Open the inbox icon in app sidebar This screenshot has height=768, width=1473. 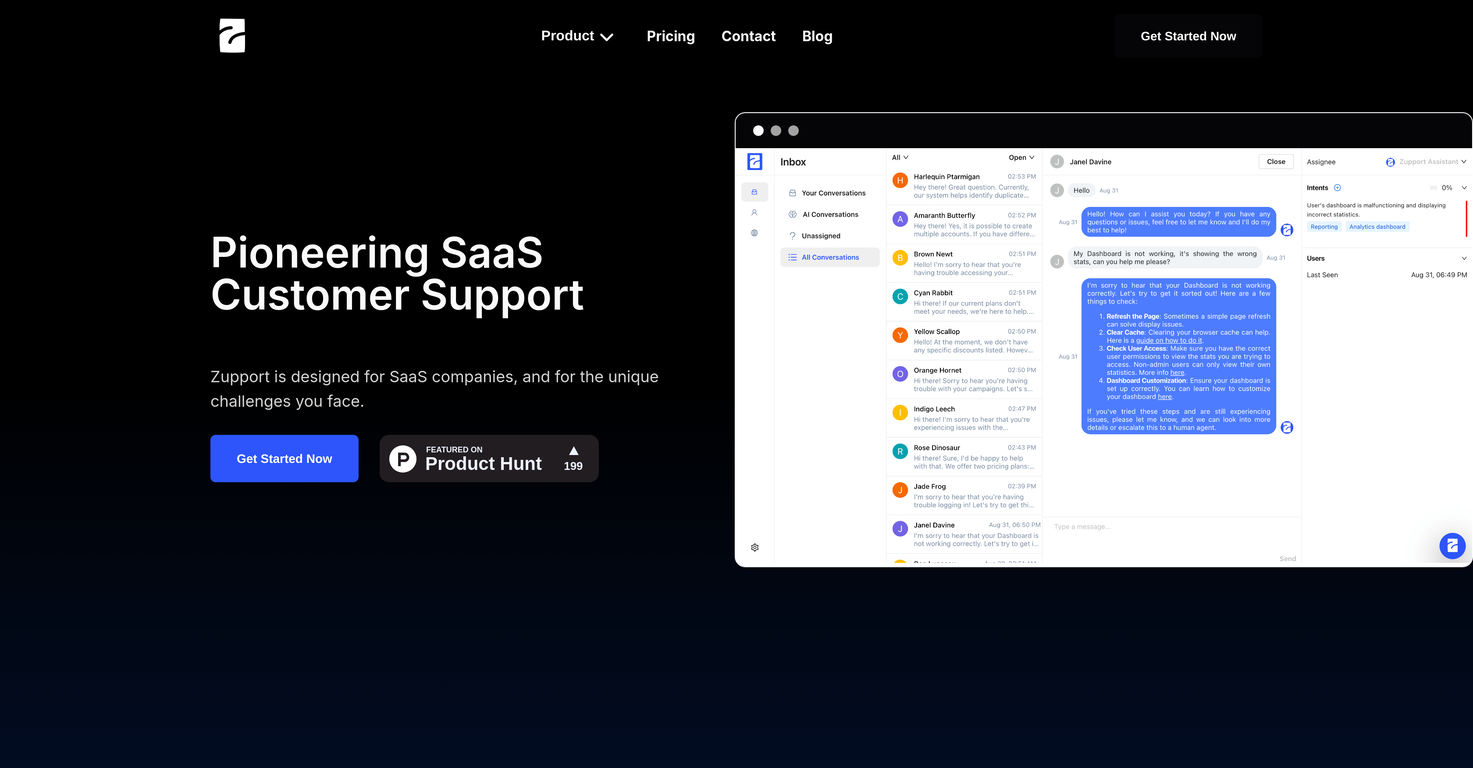754,192
